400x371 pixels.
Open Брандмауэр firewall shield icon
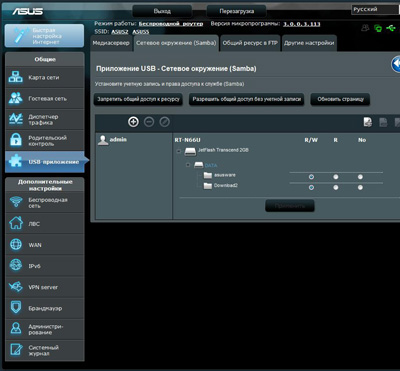click(16, 308)
